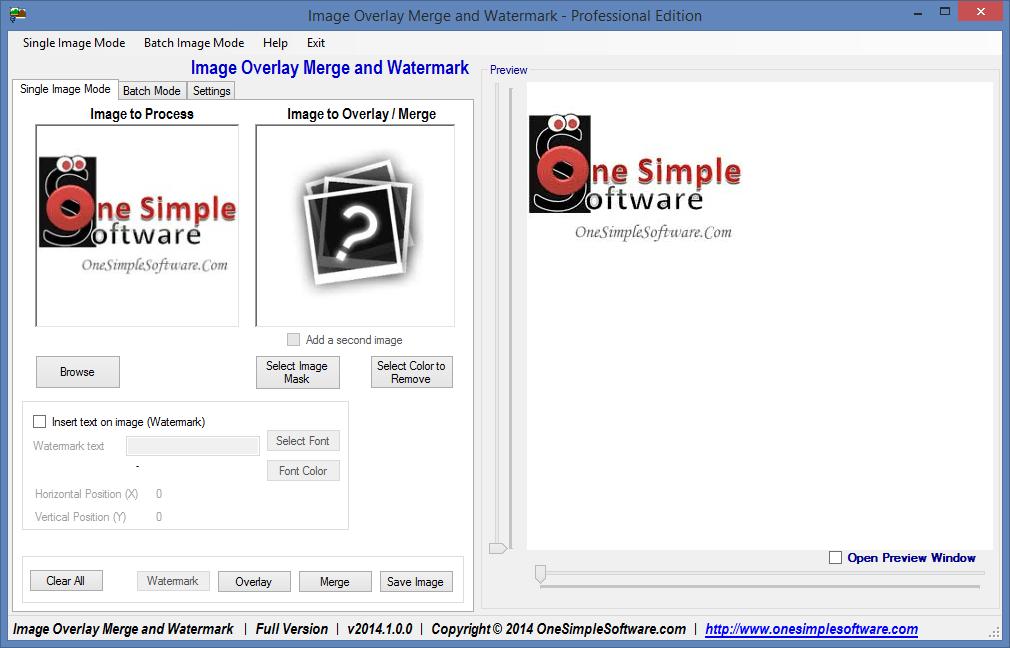Open the onesimplesoftware.com link
This screenshot has height=648, width=1010.
click(812, 629)
